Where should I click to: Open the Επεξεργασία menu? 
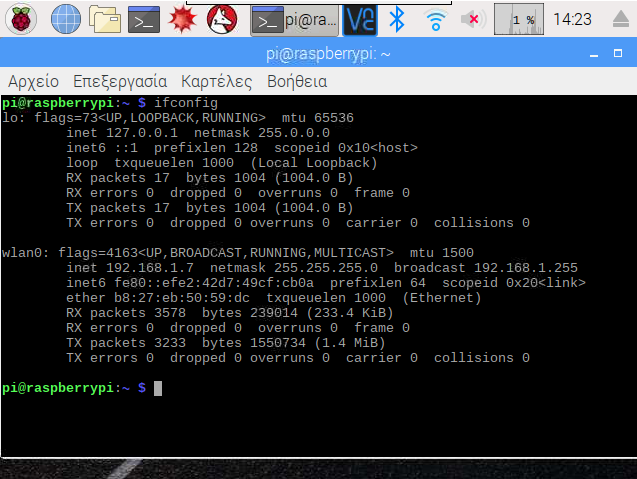pyautogui.click(x=120, y=82)
